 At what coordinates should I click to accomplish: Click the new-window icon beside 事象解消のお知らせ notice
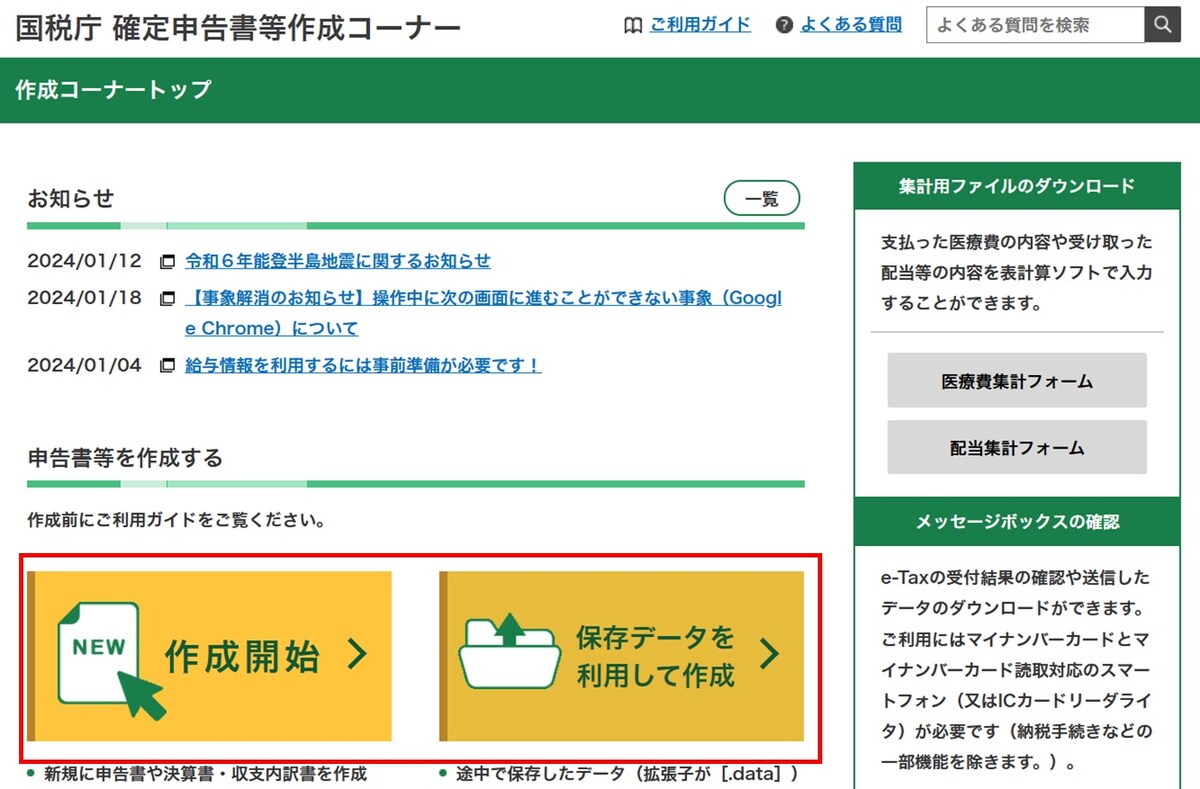[168, 298]
